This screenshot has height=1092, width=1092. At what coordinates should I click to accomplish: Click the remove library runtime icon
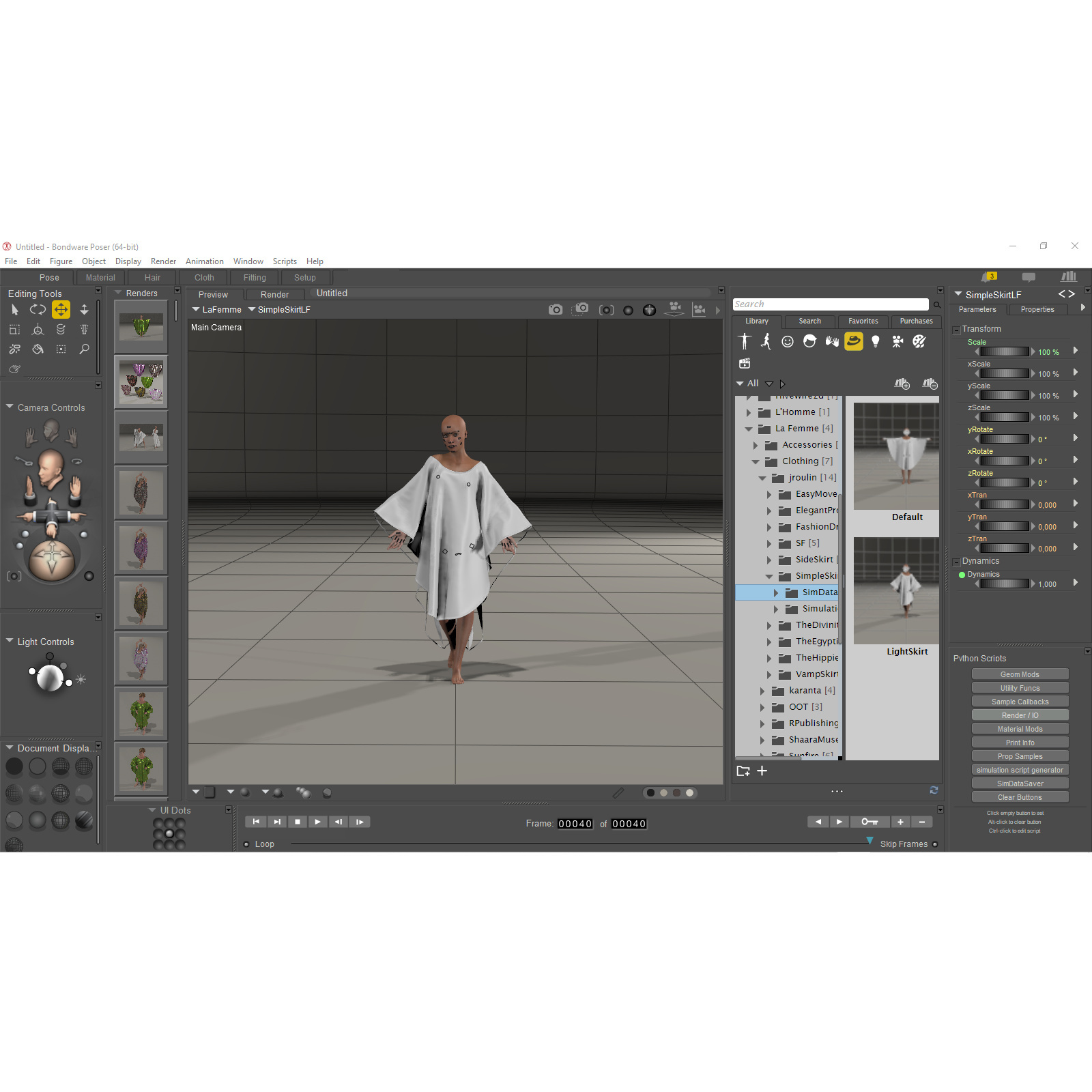coord(930,384)
